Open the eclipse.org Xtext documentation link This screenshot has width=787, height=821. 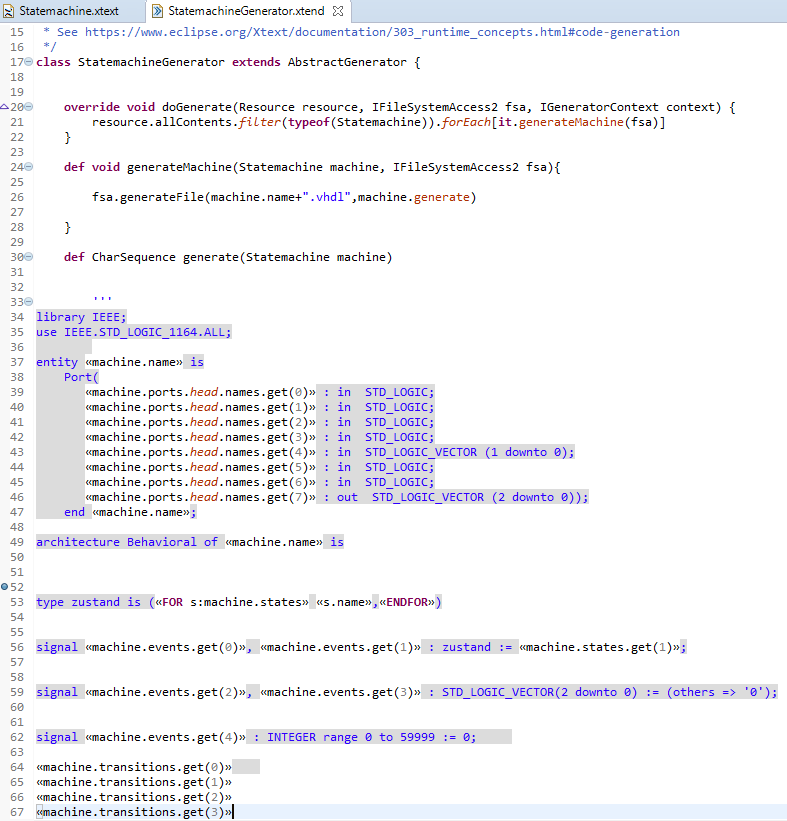pyautogui.click(x=382, y=32)
